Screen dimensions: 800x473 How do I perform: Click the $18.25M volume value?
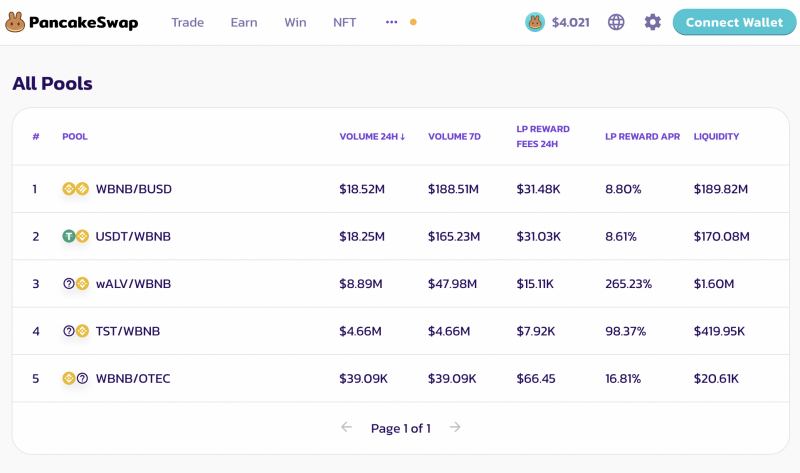[x=362, y=237]
